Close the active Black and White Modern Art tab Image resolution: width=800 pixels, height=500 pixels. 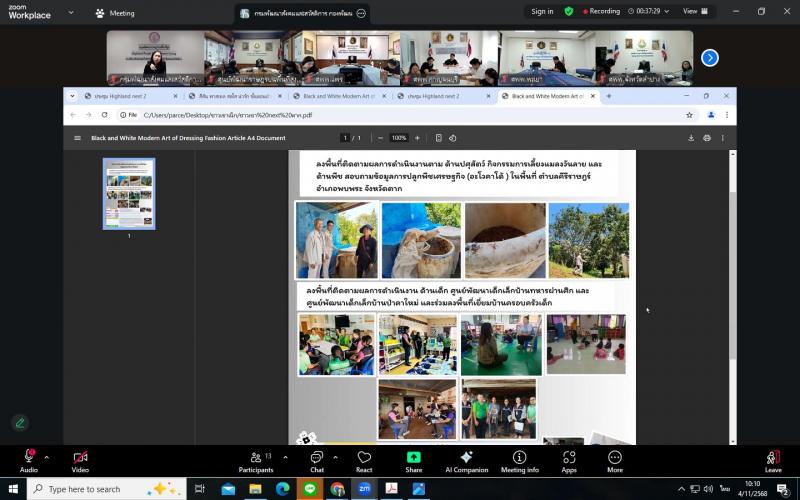593,96
